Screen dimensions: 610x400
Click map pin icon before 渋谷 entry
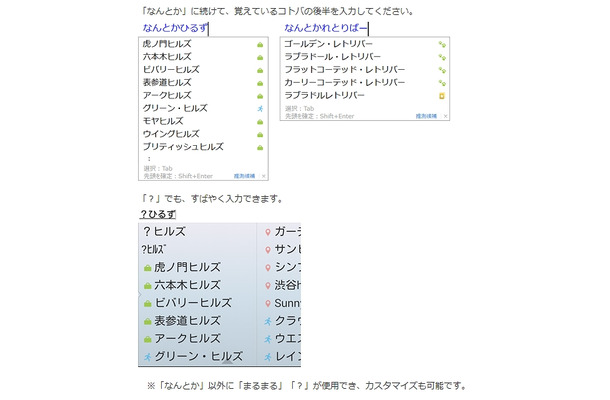[x=268, y=286]
